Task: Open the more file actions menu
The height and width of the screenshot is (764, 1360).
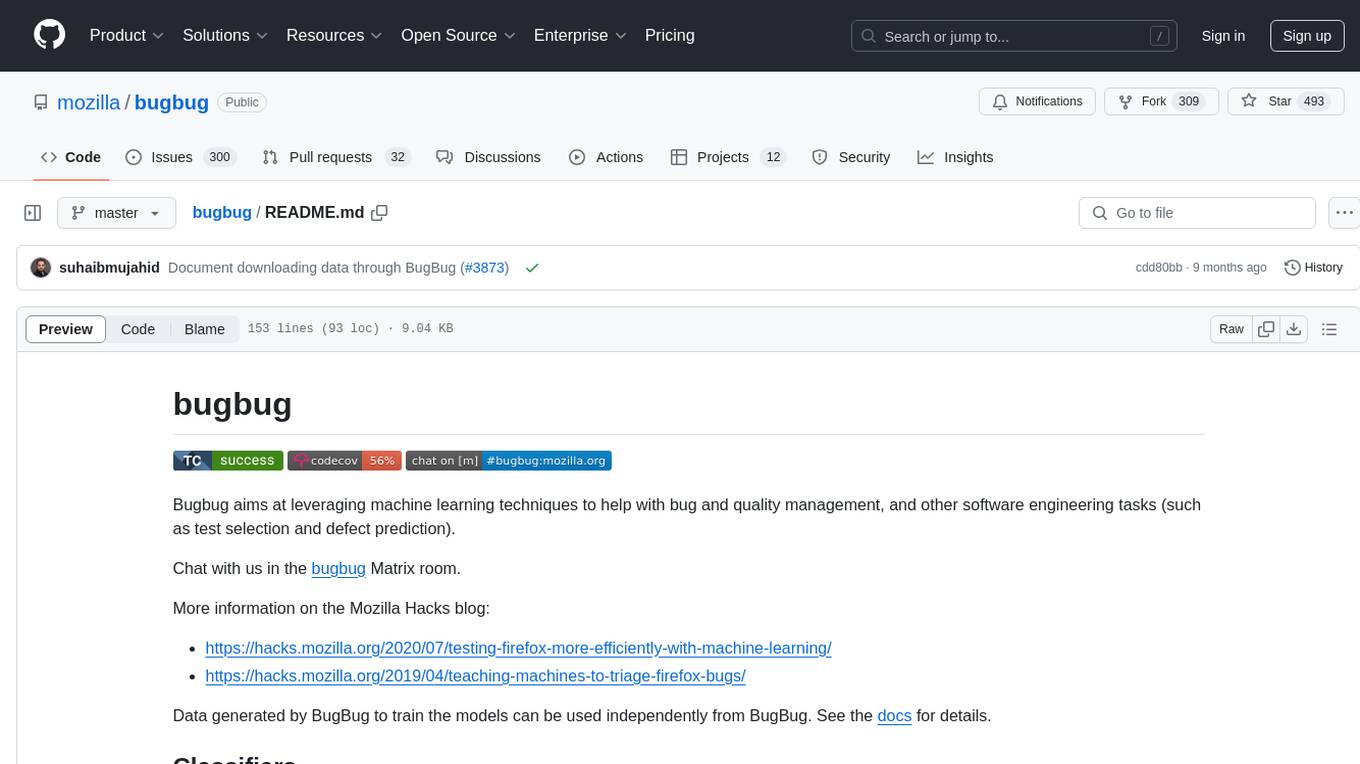Action: 1344,213
